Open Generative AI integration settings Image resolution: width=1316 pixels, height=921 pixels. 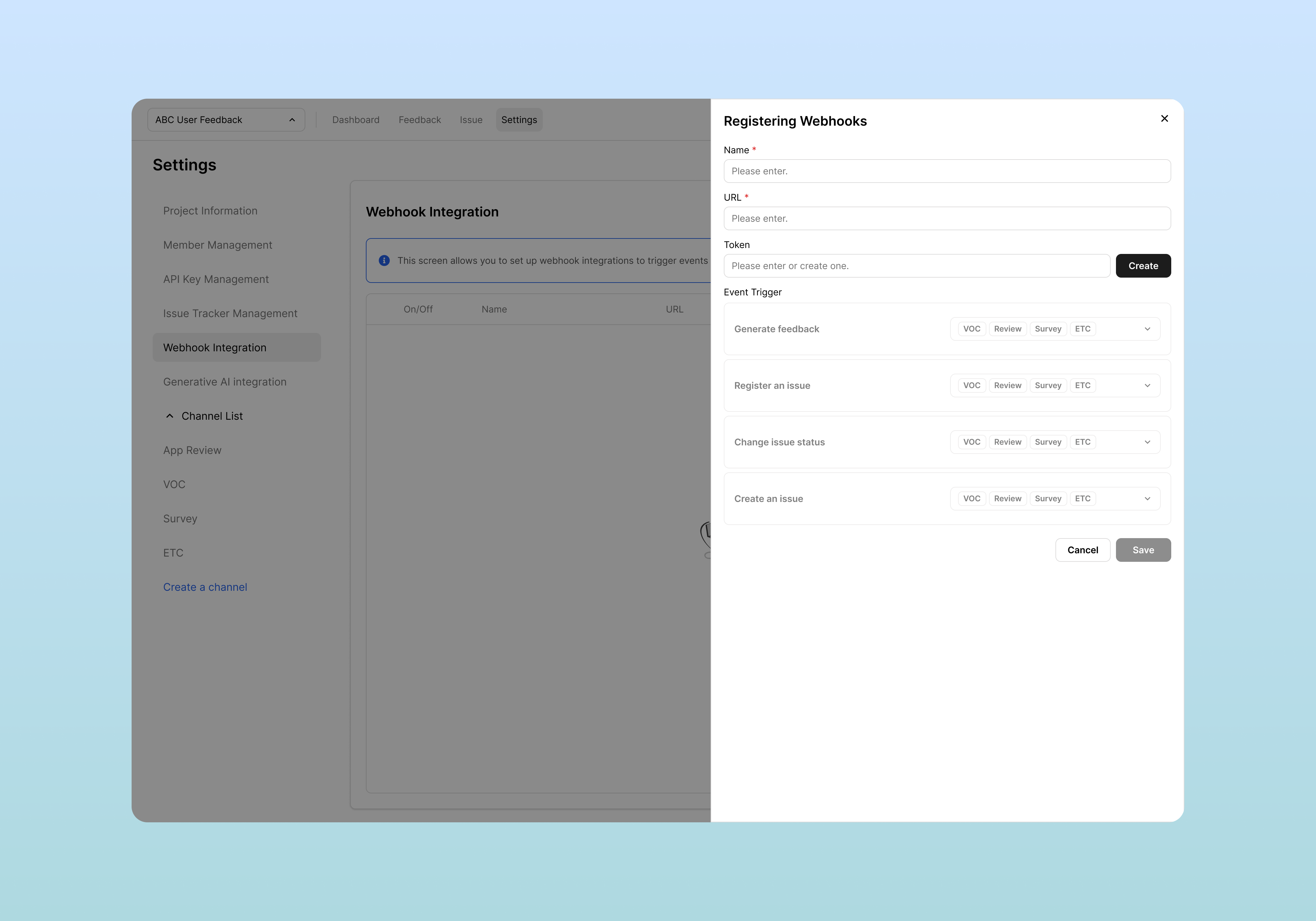225,381
